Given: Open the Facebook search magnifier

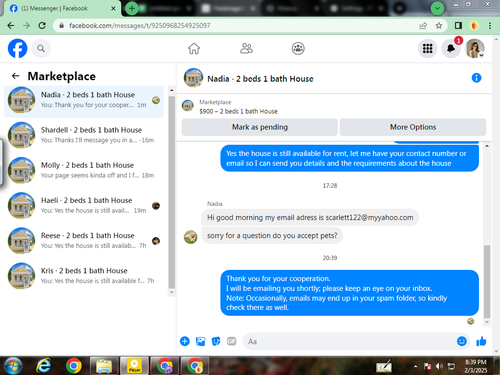Looking at the screenshot, I should click(41, 49).
